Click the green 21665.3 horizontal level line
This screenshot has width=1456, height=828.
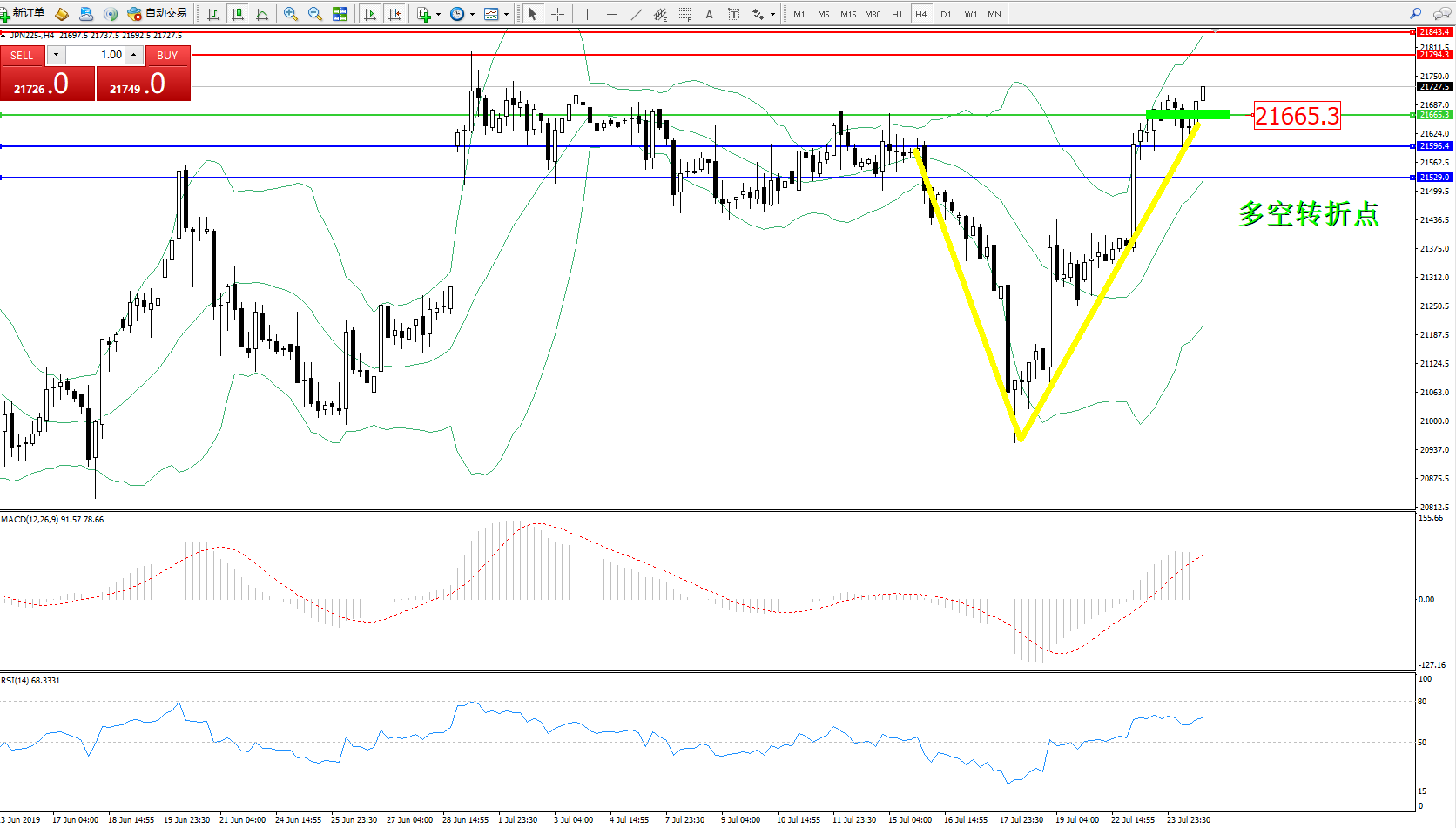point(697,115)
